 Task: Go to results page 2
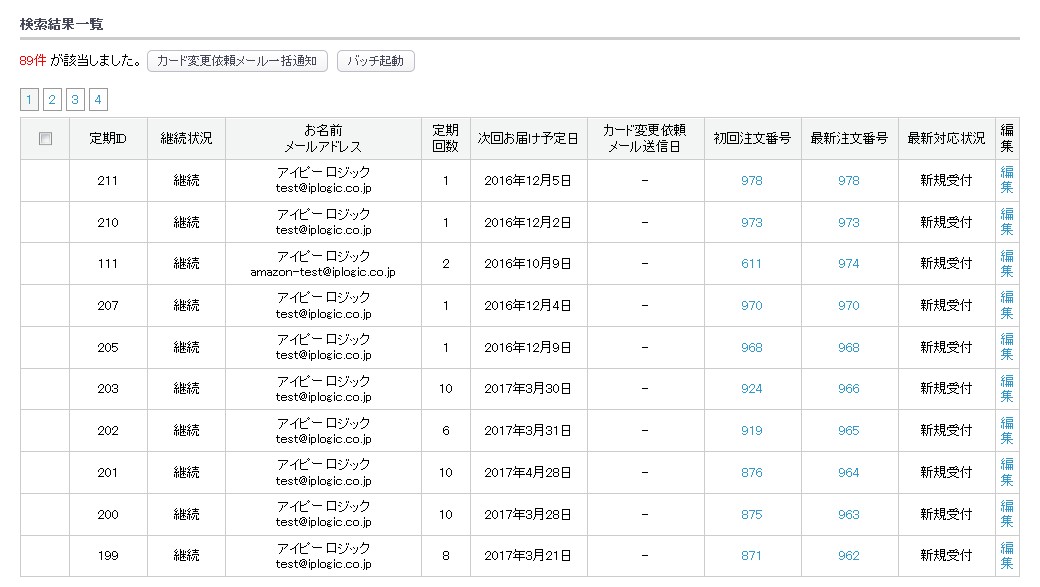tap(52, 100)
